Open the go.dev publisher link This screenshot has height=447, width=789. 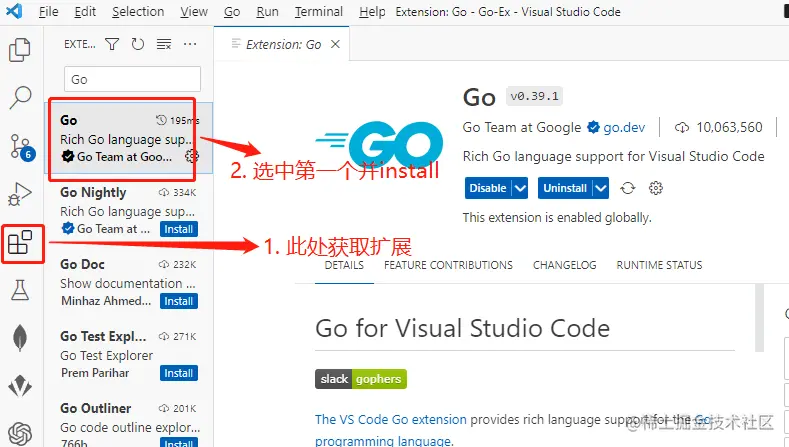(624, 127)
